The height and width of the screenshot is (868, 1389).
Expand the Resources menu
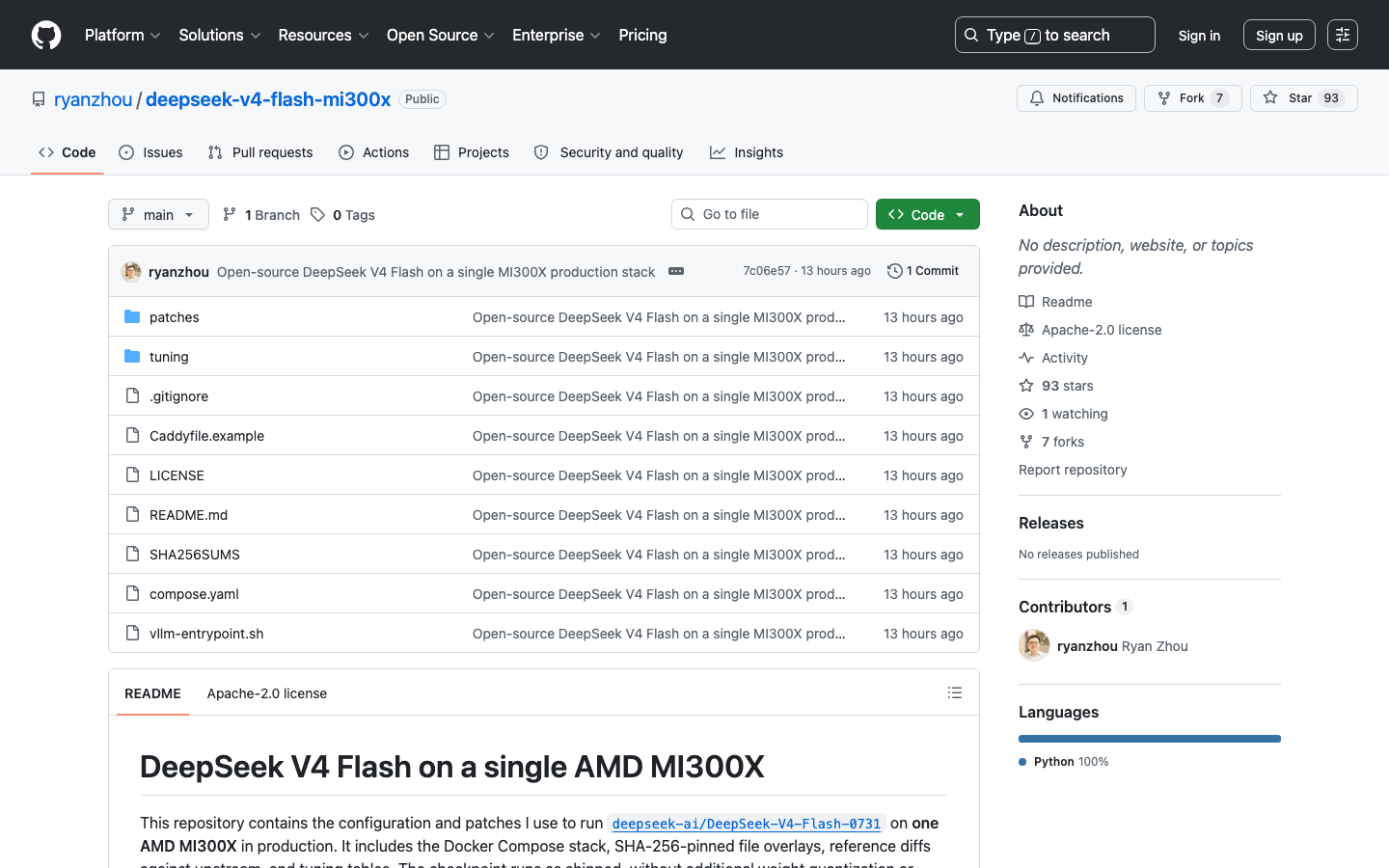pos(323,35)
